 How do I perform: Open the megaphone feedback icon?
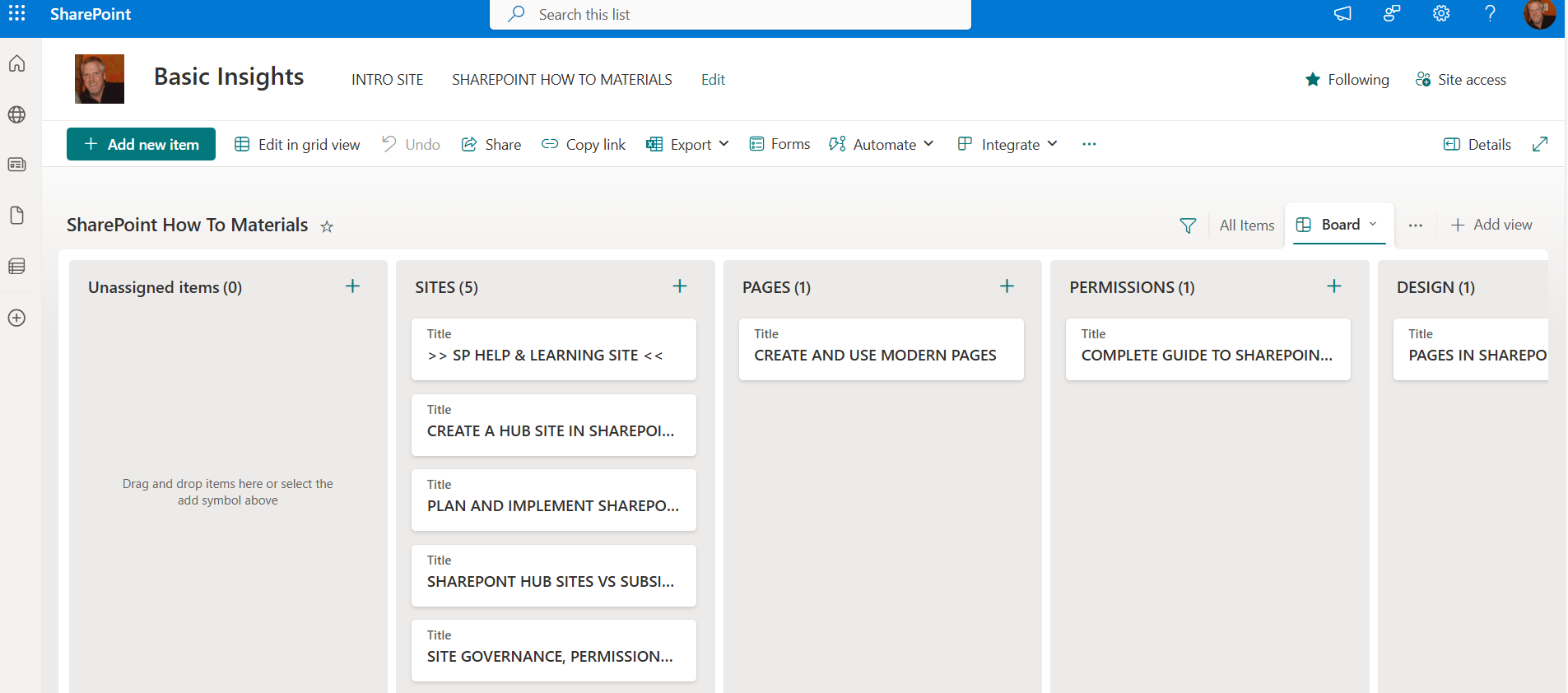pyautogui.click(x=1342, y=14)
